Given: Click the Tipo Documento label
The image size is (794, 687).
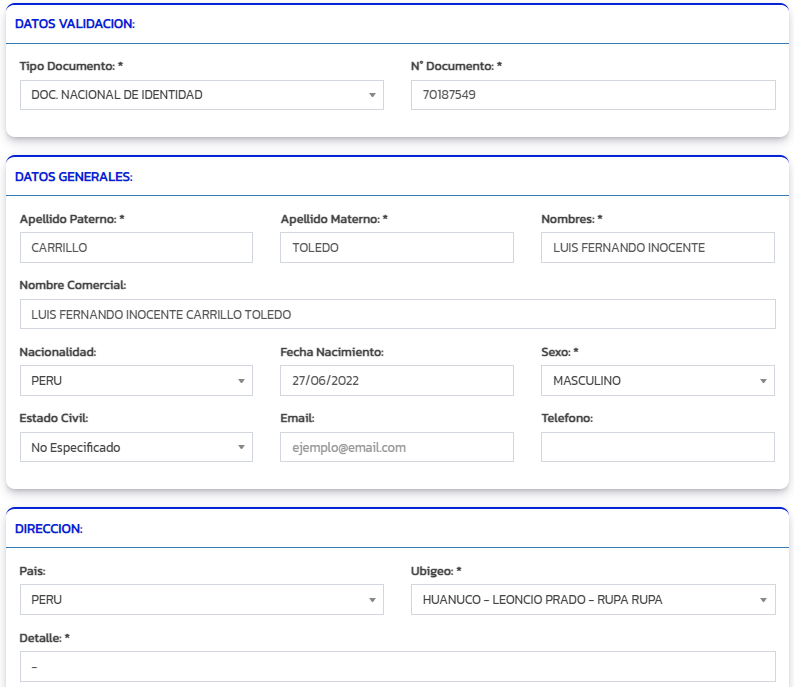Looking at the screenshot, I should pyautogui.click(x=71, y=66).
